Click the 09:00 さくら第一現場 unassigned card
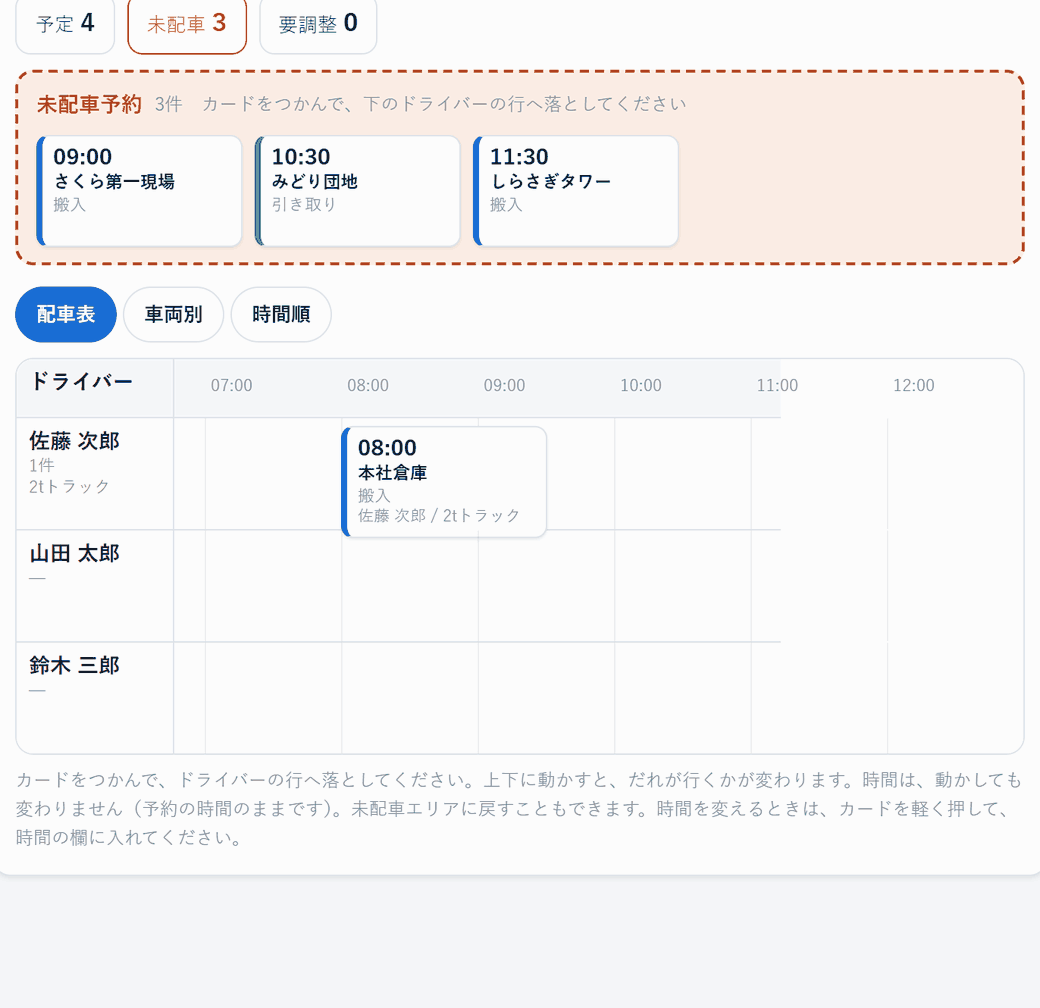1040x1008 pixels. [139, 191]
